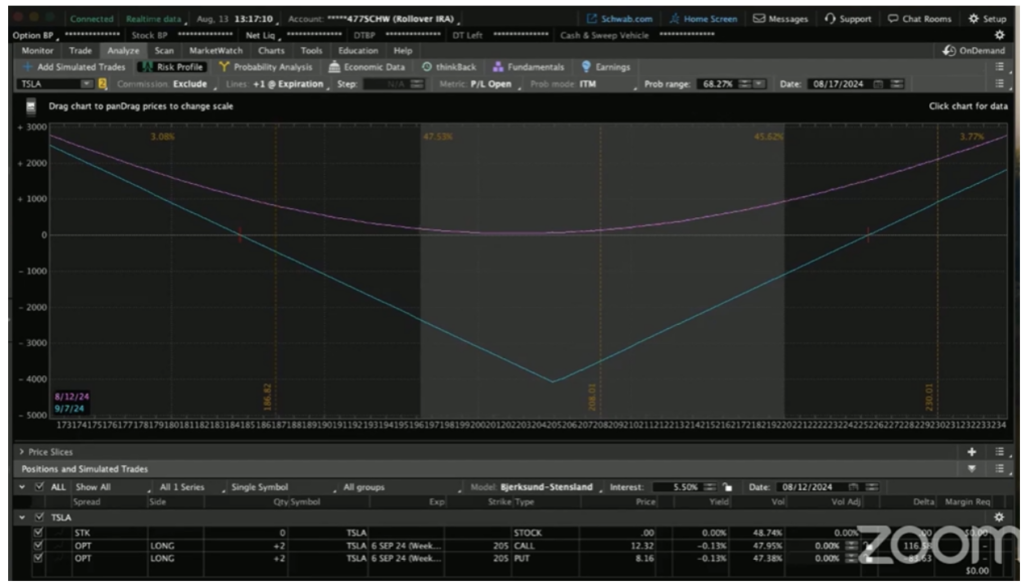
Task: Click the risk profile Date field 08/17/2024
Action: tap(839, 84)
